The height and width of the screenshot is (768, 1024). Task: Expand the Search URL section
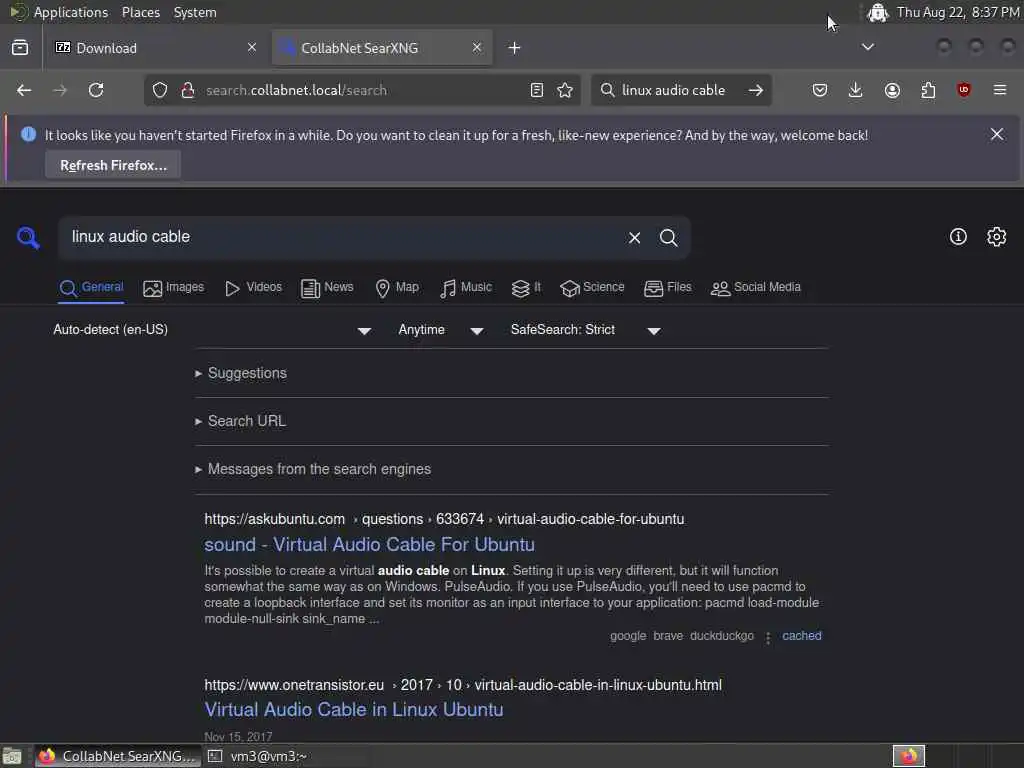(240, 421)
